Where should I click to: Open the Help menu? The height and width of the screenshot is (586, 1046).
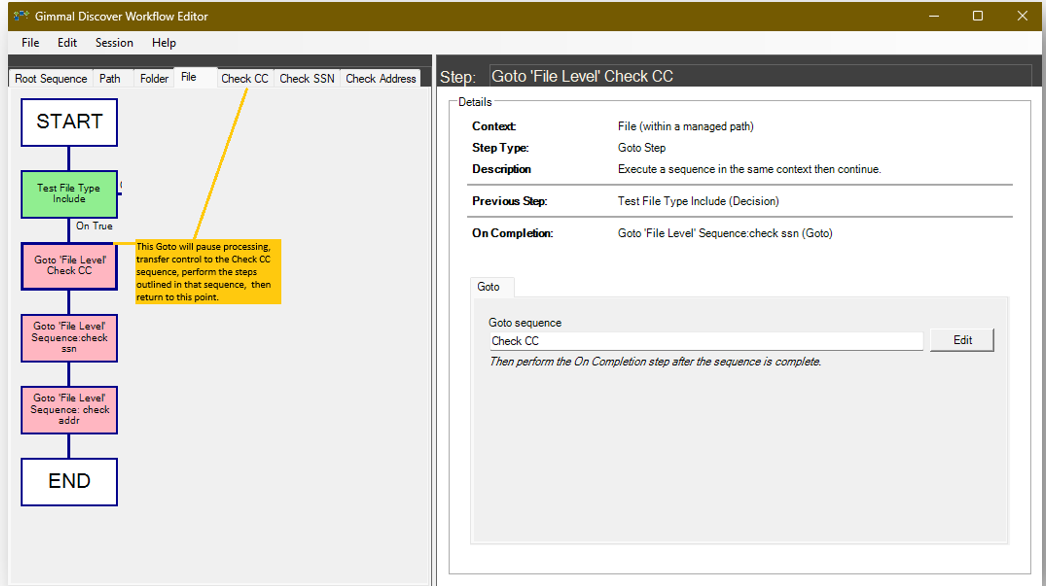pos(164,43)
